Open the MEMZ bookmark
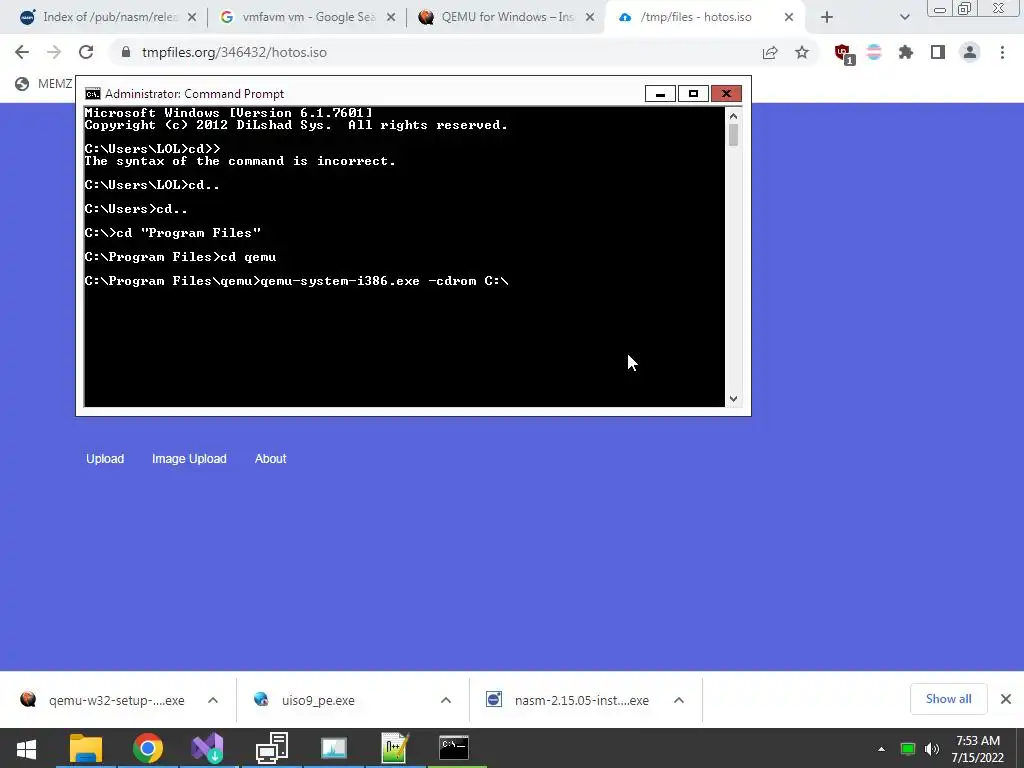The image size is (1024, 768). 44,84
